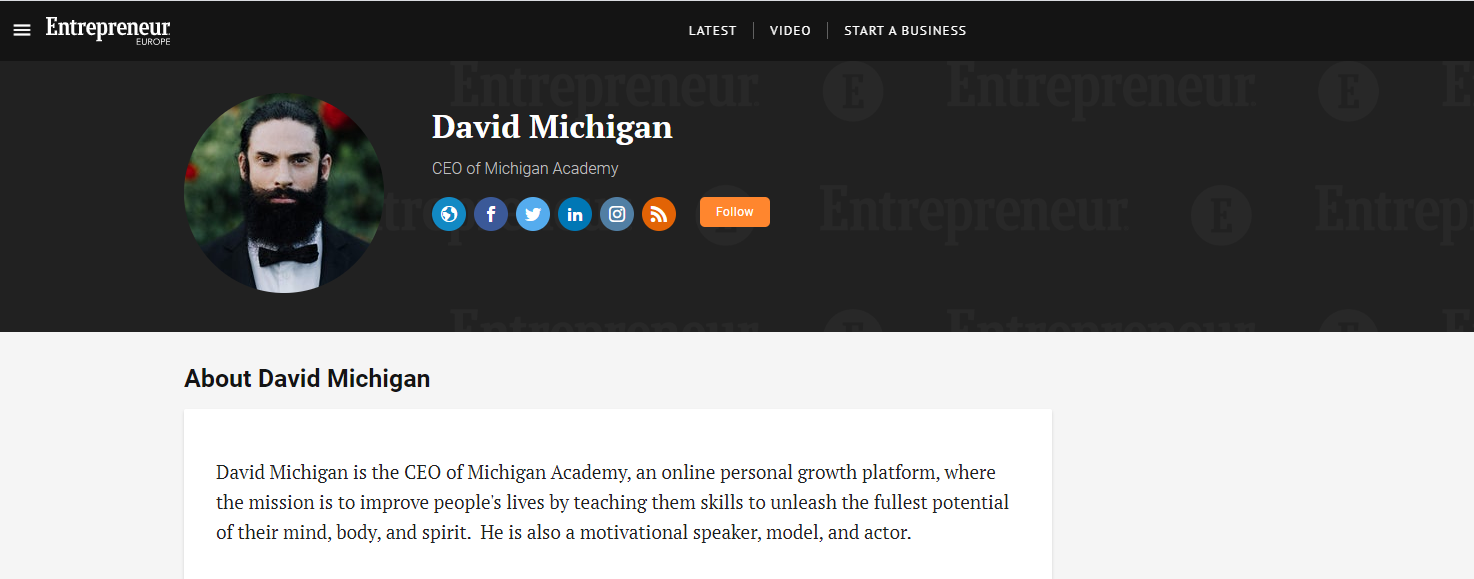The width and height of the screenshot is (1474, 579).
Task: Visit David Michigan's website via globe icon
Action: 449,214
